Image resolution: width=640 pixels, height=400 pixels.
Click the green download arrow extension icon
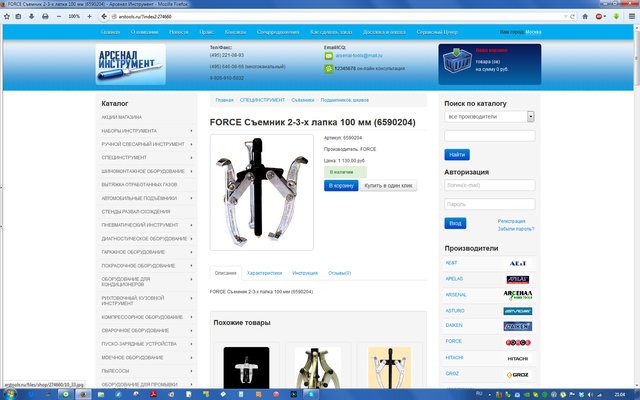tap(616, 16)
